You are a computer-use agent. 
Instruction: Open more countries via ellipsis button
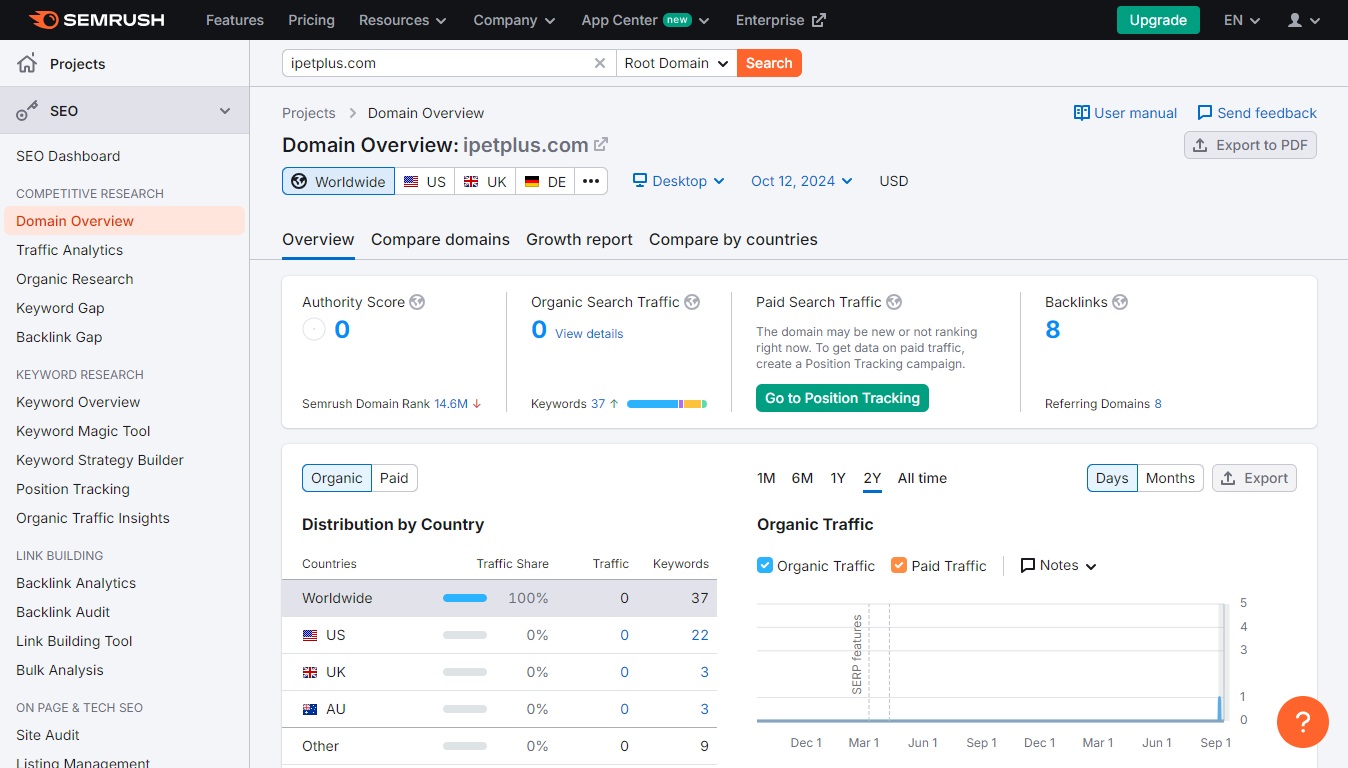[591, 181]
